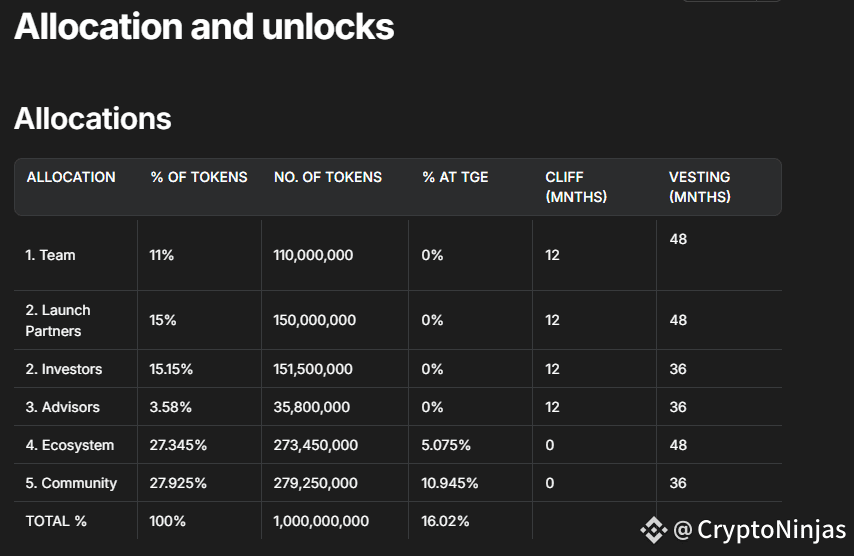Click the "1. Team" row label
854x556 pixels.
[50, 255]
